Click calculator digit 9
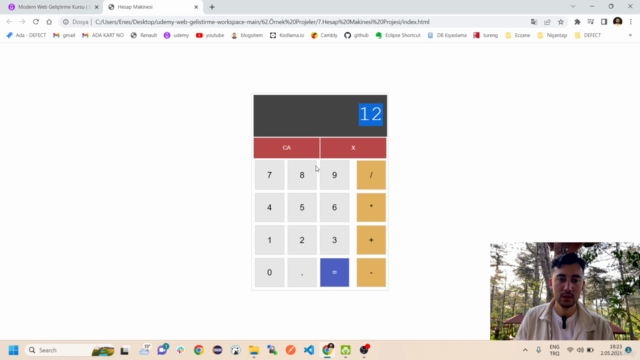This screenshot has width=640, height=360. point(335,175)
